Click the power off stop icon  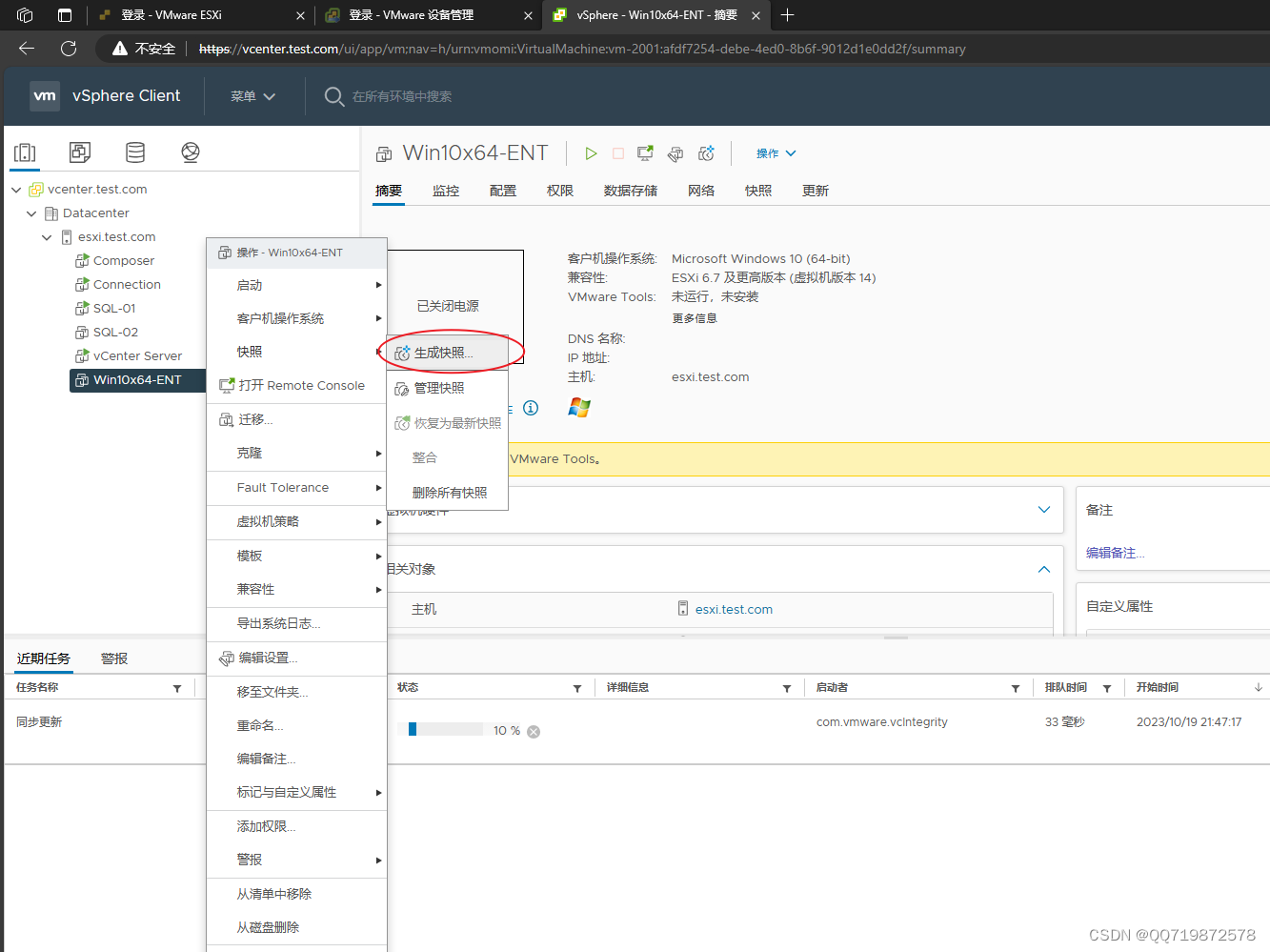tap(618, 153)
